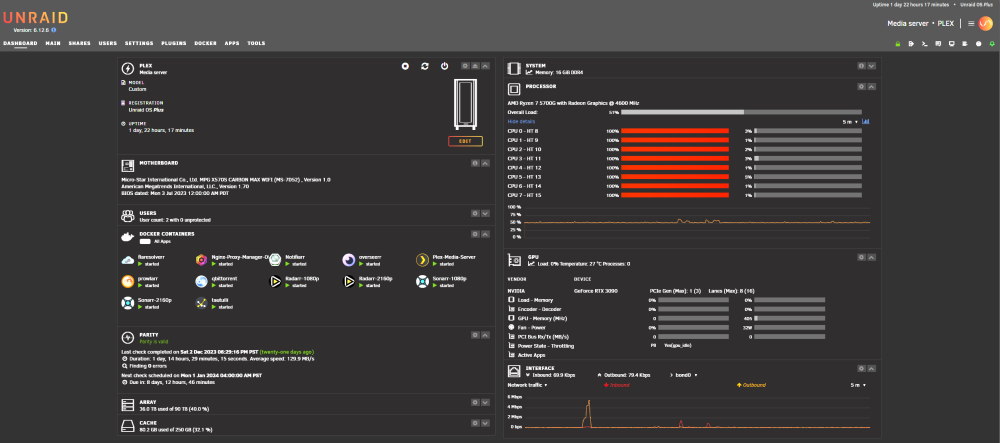Screen dimensions: 1000x443
Task: Open the processor 5 m timeframe dropdown
Action: tap(850, 122)
